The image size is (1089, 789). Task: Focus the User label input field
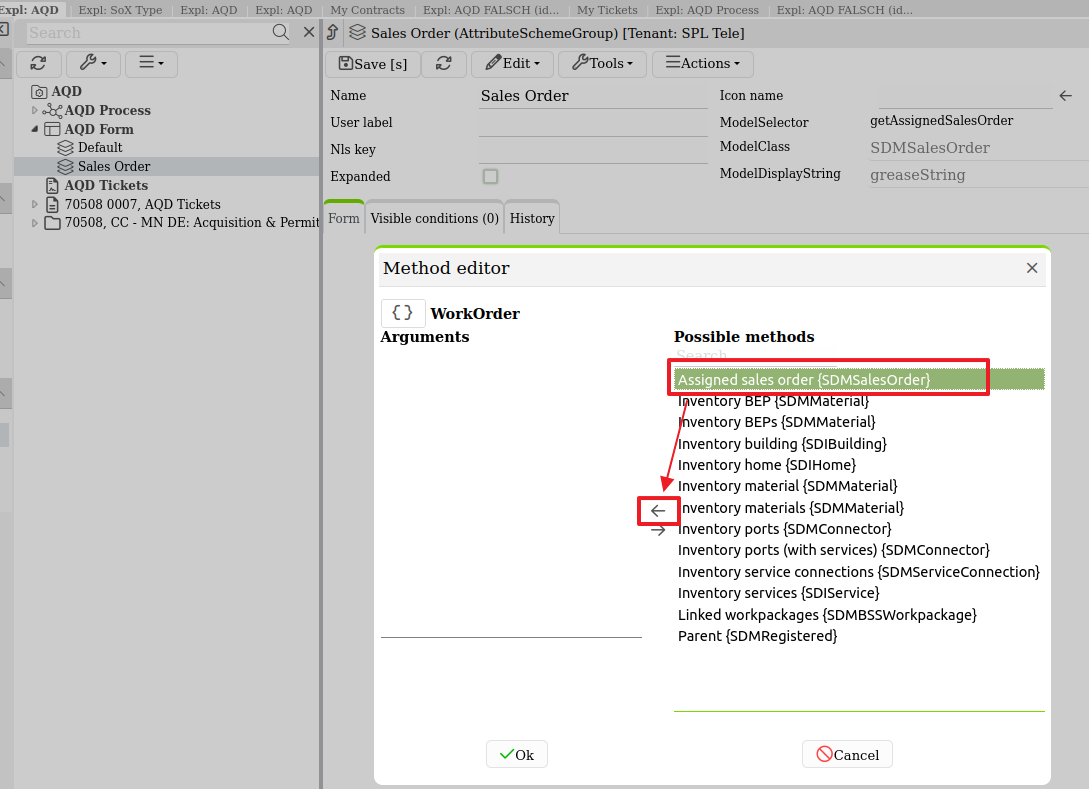click(x=593, y=123)
